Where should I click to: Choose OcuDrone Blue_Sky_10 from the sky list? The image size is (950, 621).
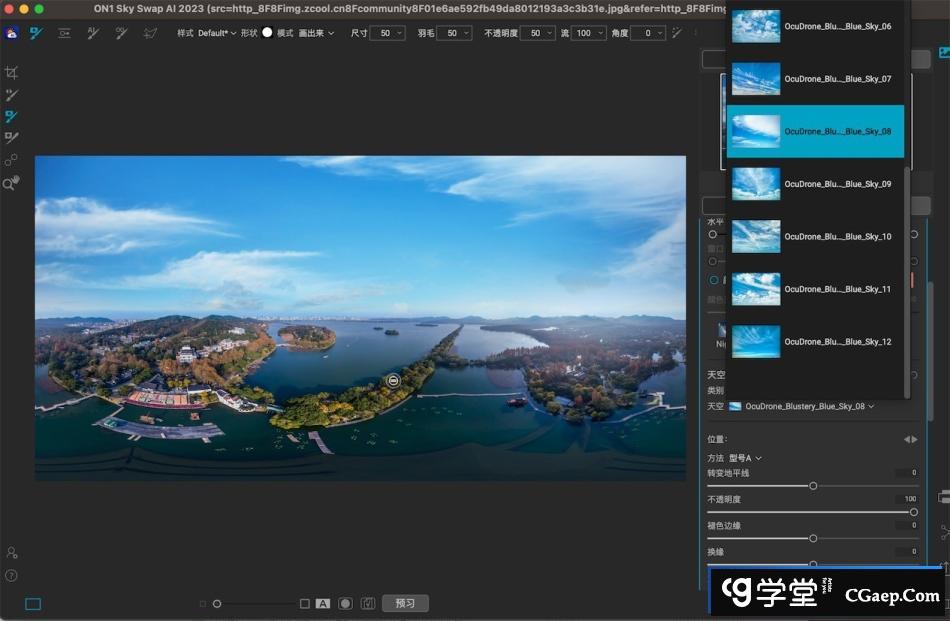815,237
